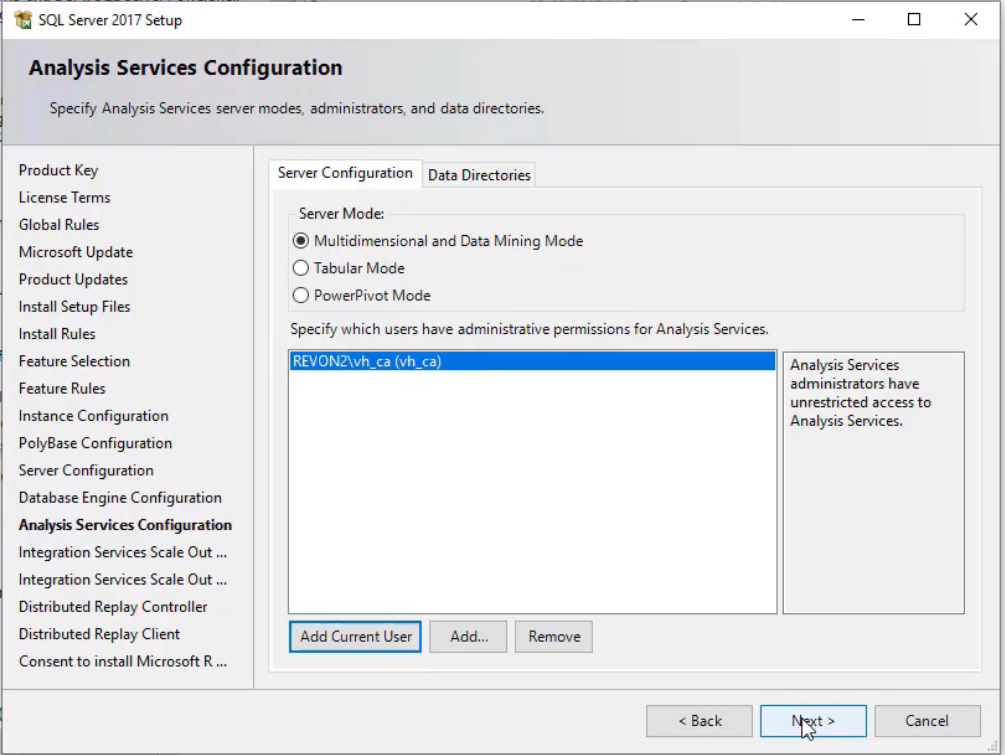This screenshot has height=755, width=1005.
Task: Click Distributed Replay Client step
Action: coord(99,634)
